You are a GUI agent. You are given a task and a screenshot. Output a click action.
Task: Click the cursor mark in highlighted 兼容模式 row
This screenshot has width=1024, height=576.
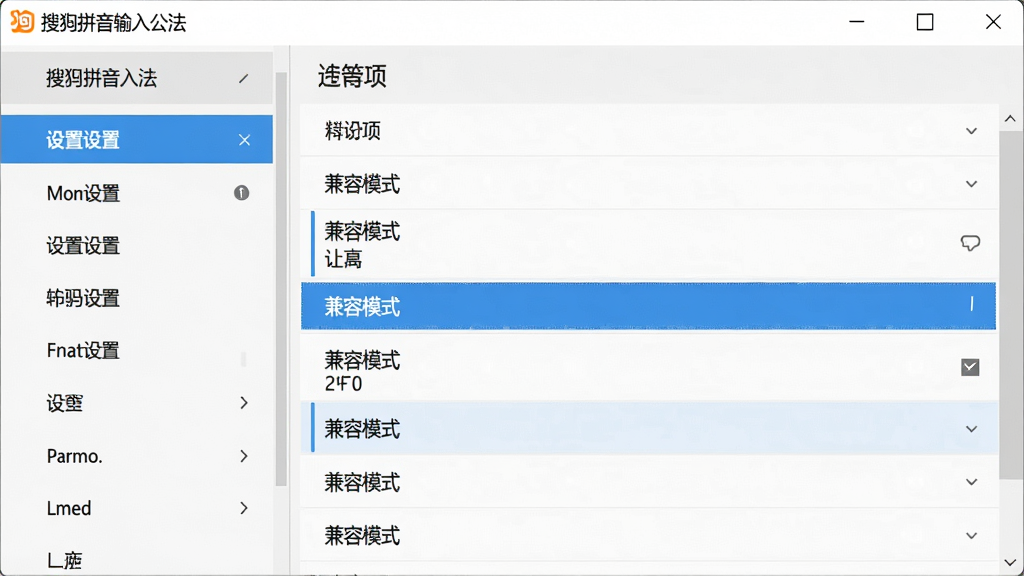972,304
